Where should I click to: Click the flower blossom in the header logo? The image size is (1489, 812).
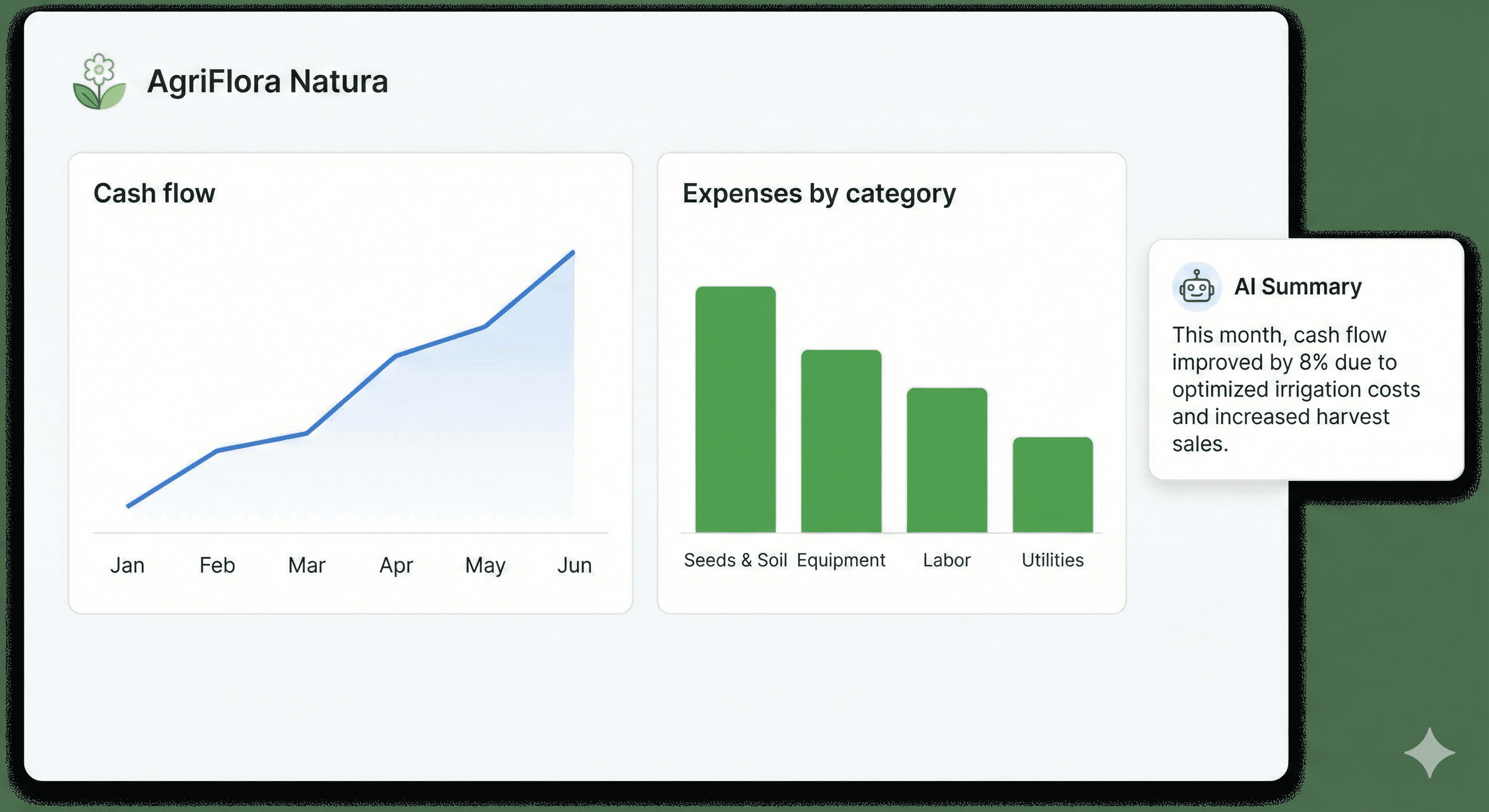(x=99, y=69)
